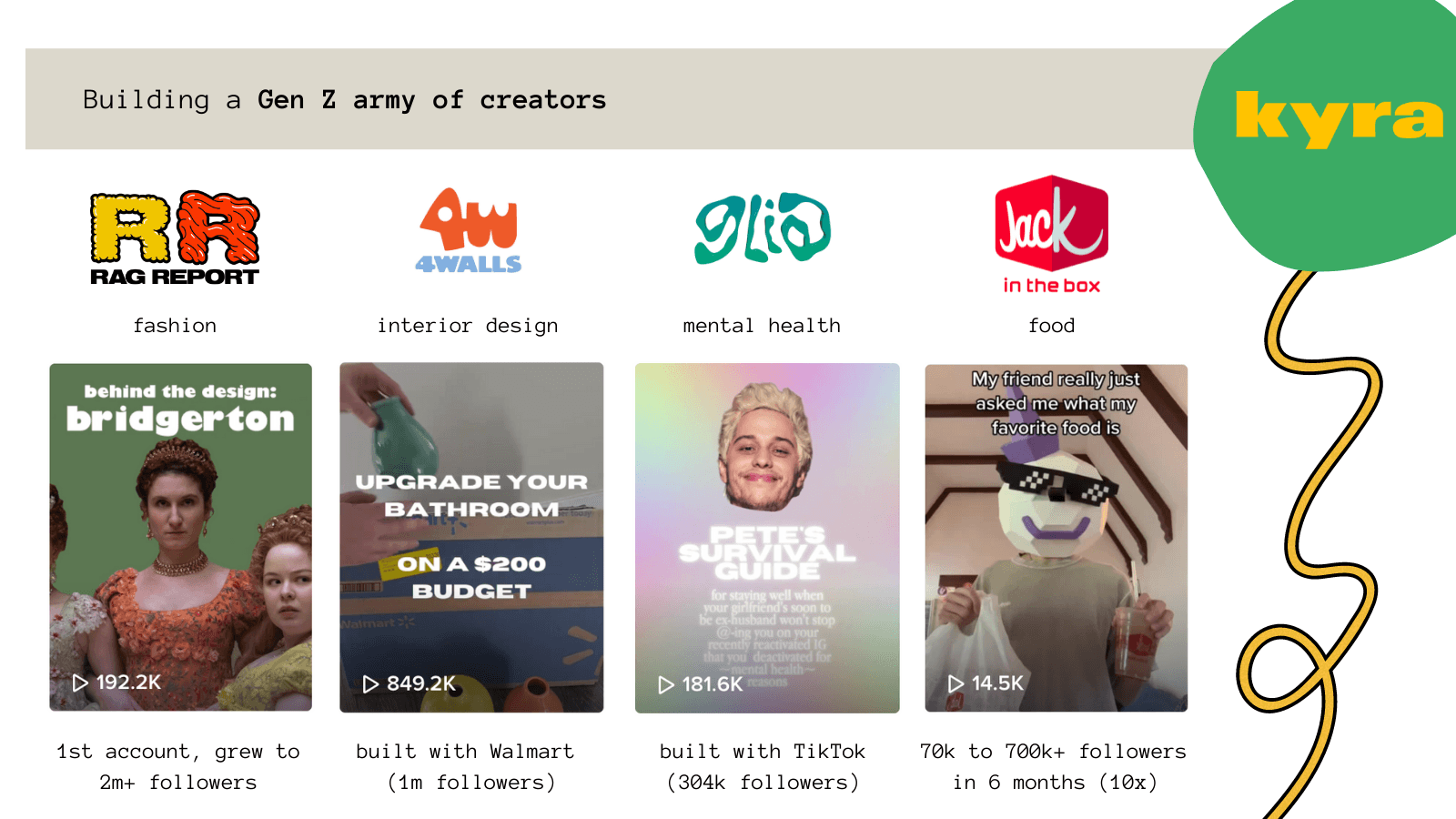1456x819 pixels.
Task: Click the 'food' category label
Action: coord(1051,326)
